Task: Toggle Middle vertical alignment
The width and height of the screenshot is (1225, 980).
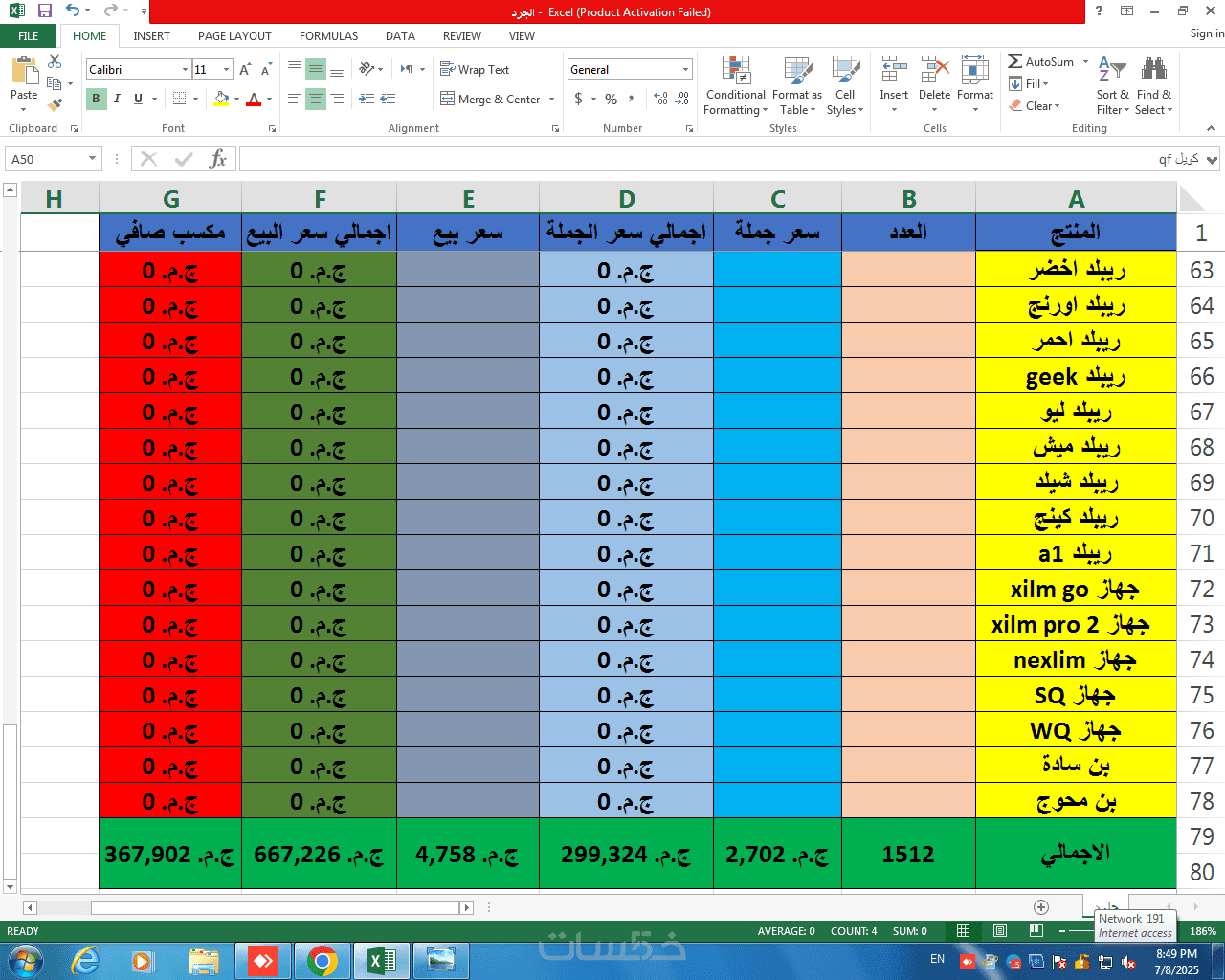Action: pos(316,70)
